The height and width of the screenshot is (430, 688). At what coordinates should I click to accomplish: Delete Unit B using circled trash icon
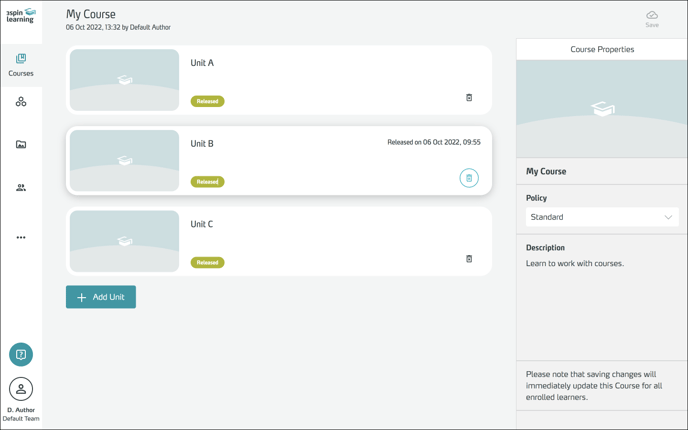[469, 178]
